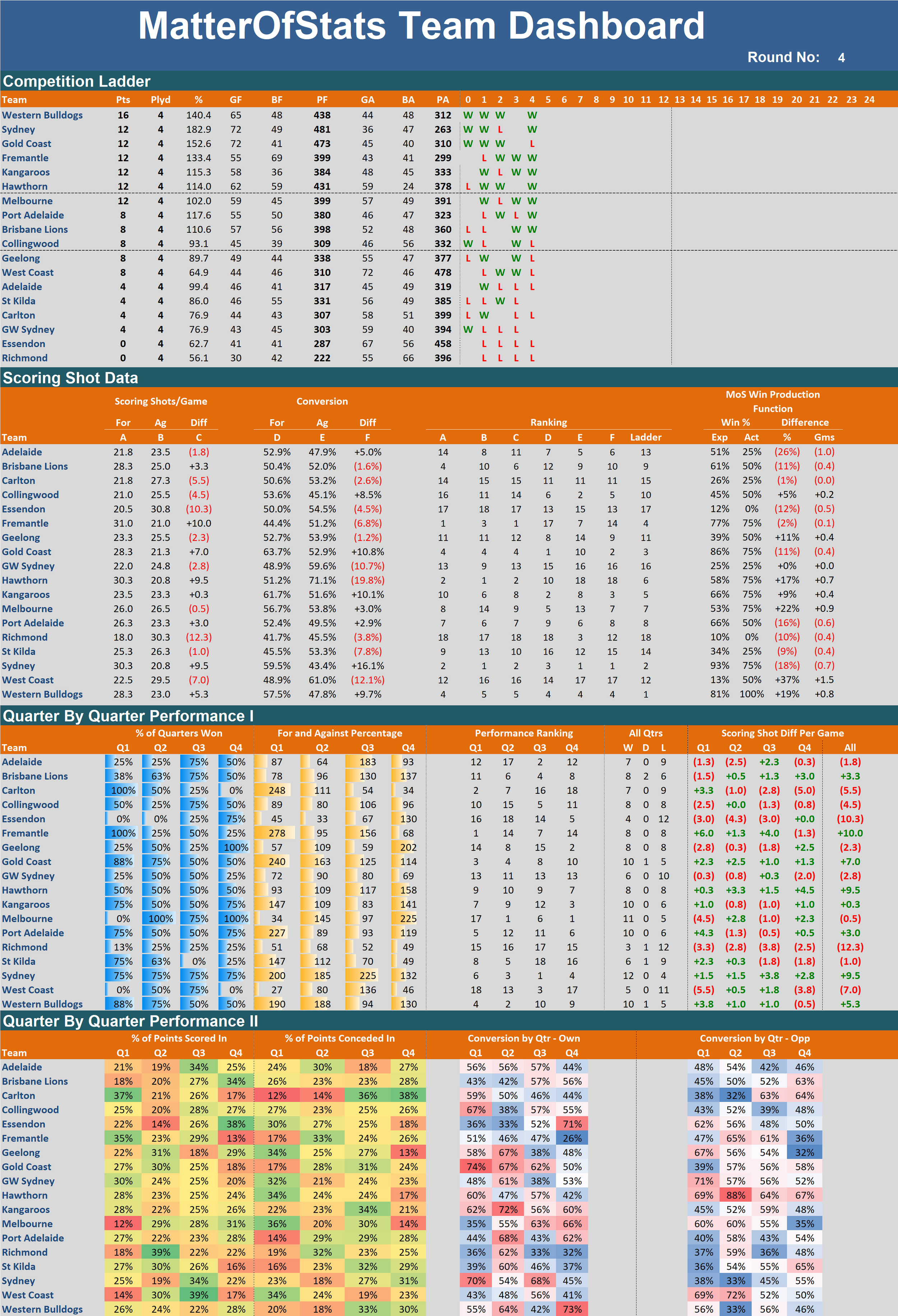Click the MatterOfStats Team Dashboard title
Screen dimensions: 898x1316
[421, 26]
